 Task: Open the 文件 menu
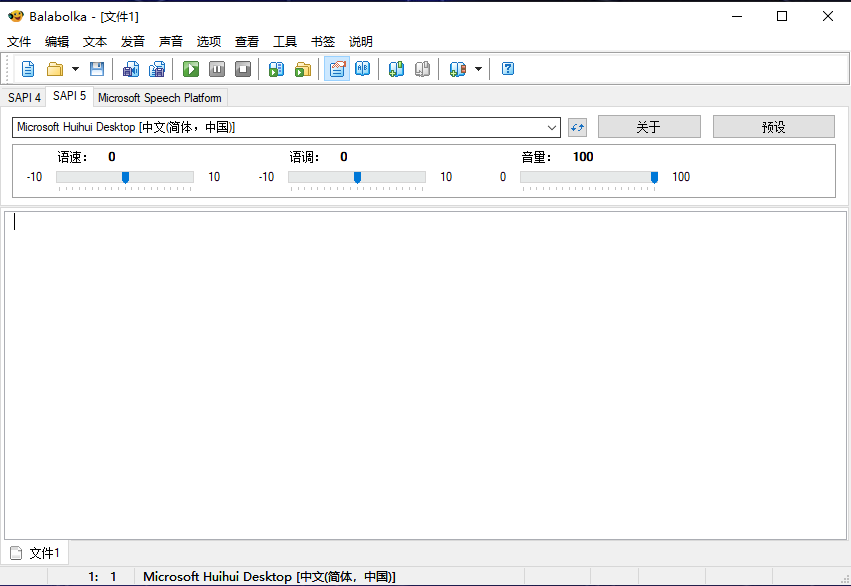pyautogui.click(x=19, y=42)
